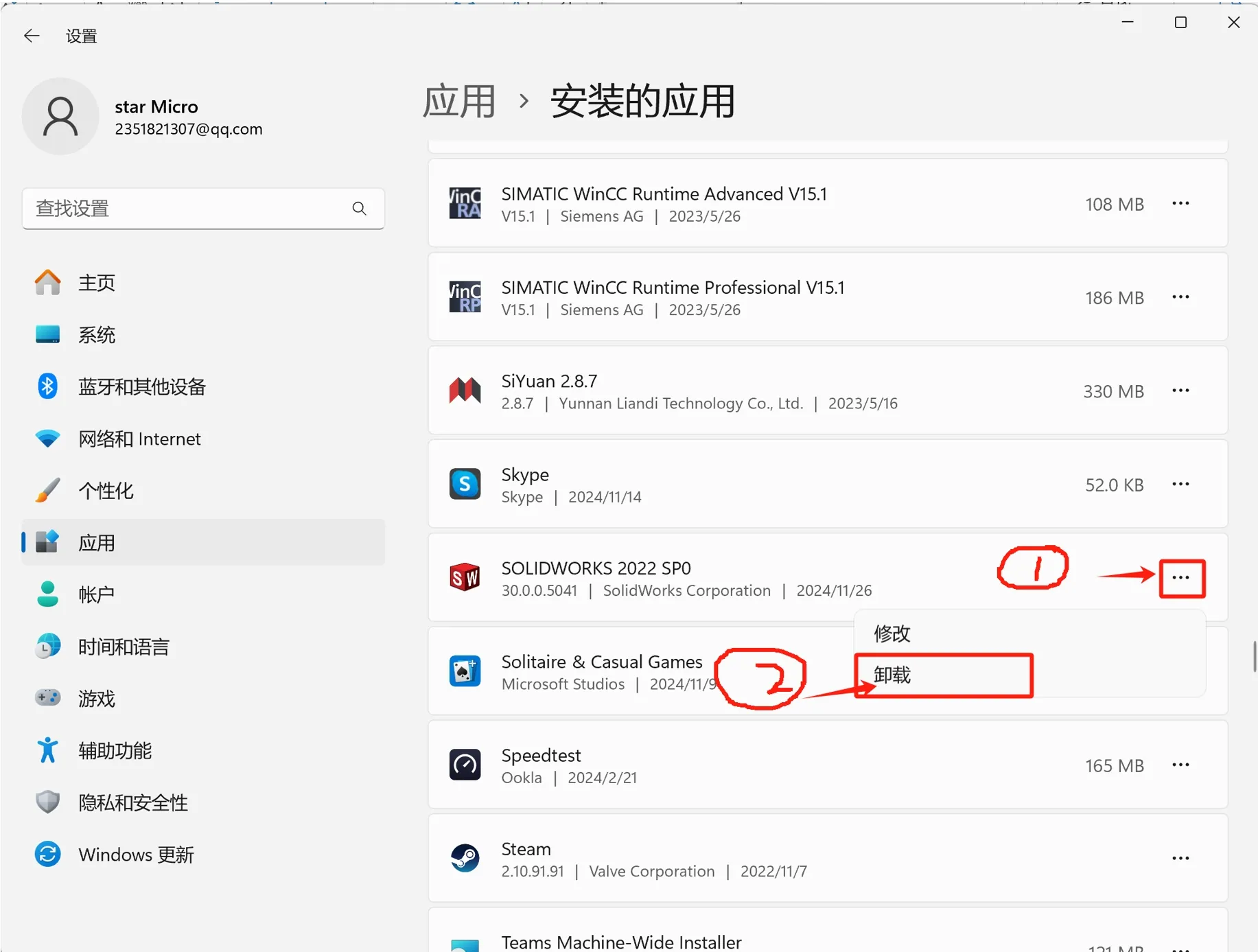The height and width of the screenshot is (952, 1258).
Task: Open more options for SOLIDWORKS 2022 SP0
Action: (1181, 578)
